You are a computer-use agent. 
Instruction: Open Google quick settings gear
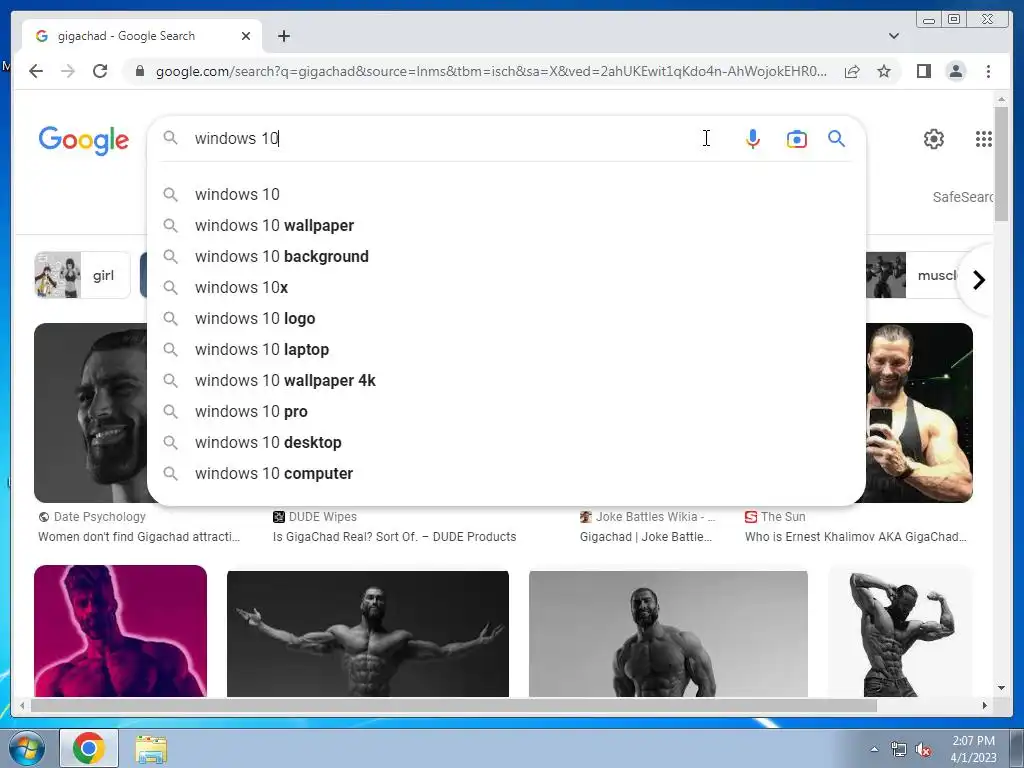[933, 138]
